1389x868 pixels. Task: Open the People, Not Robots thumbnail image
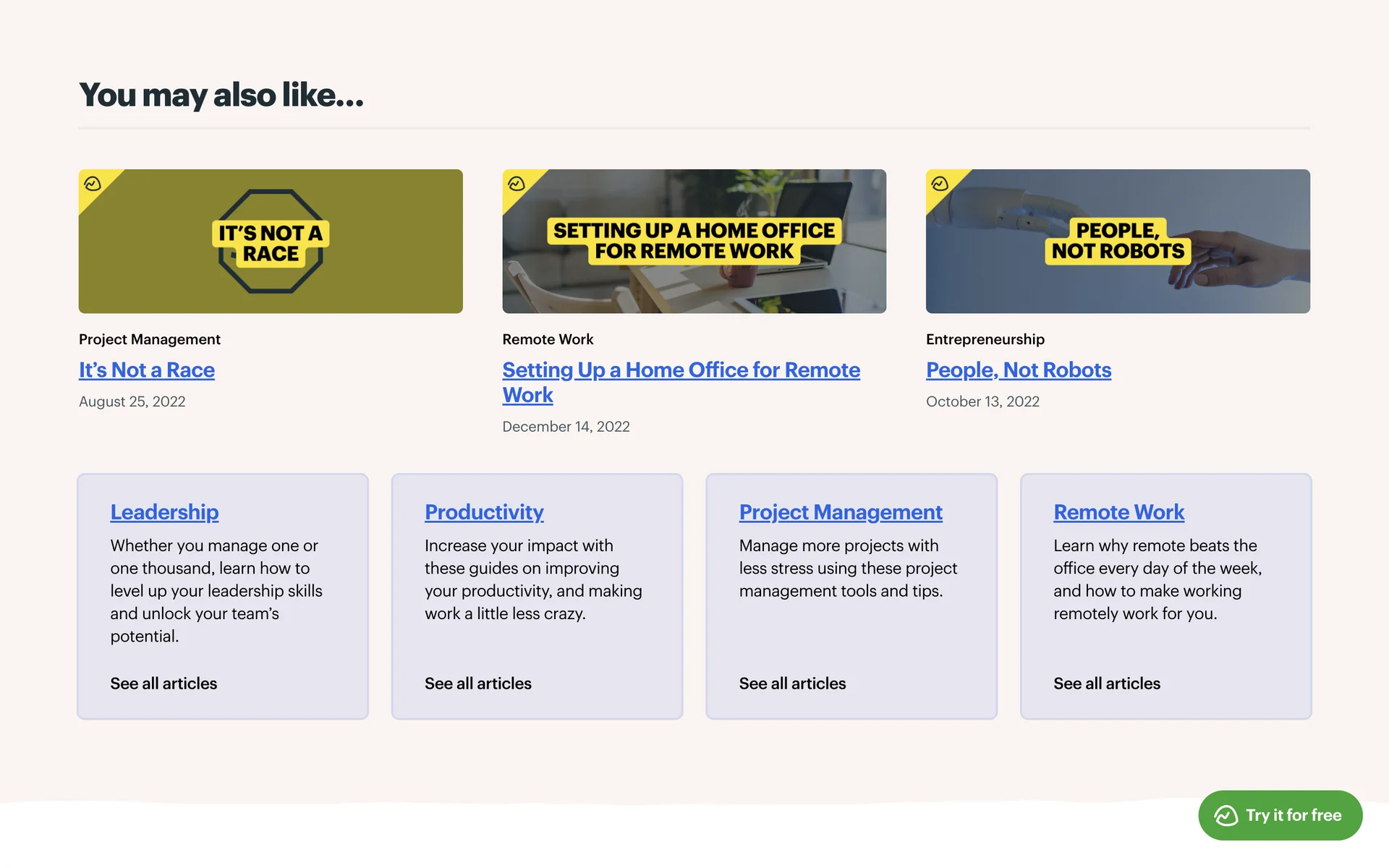click(1118, 242)
